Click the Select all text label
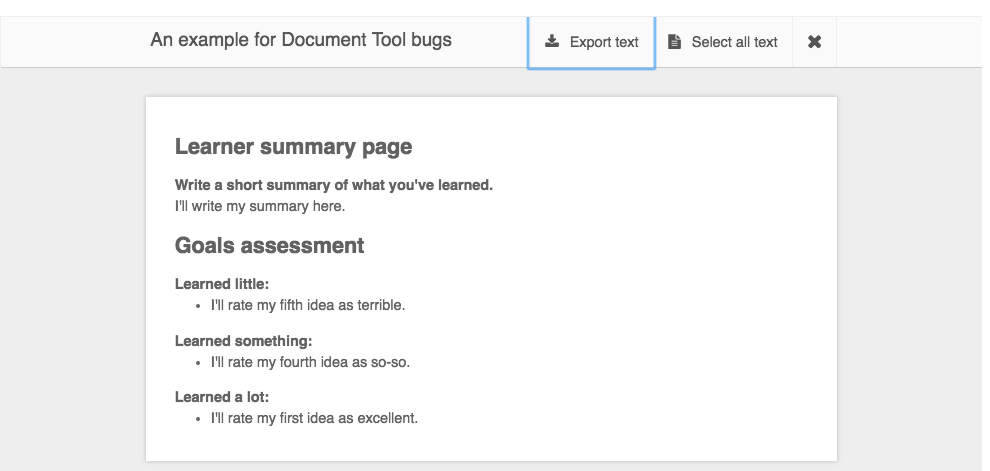Screen dimensions: 990x471 (734, 42)
